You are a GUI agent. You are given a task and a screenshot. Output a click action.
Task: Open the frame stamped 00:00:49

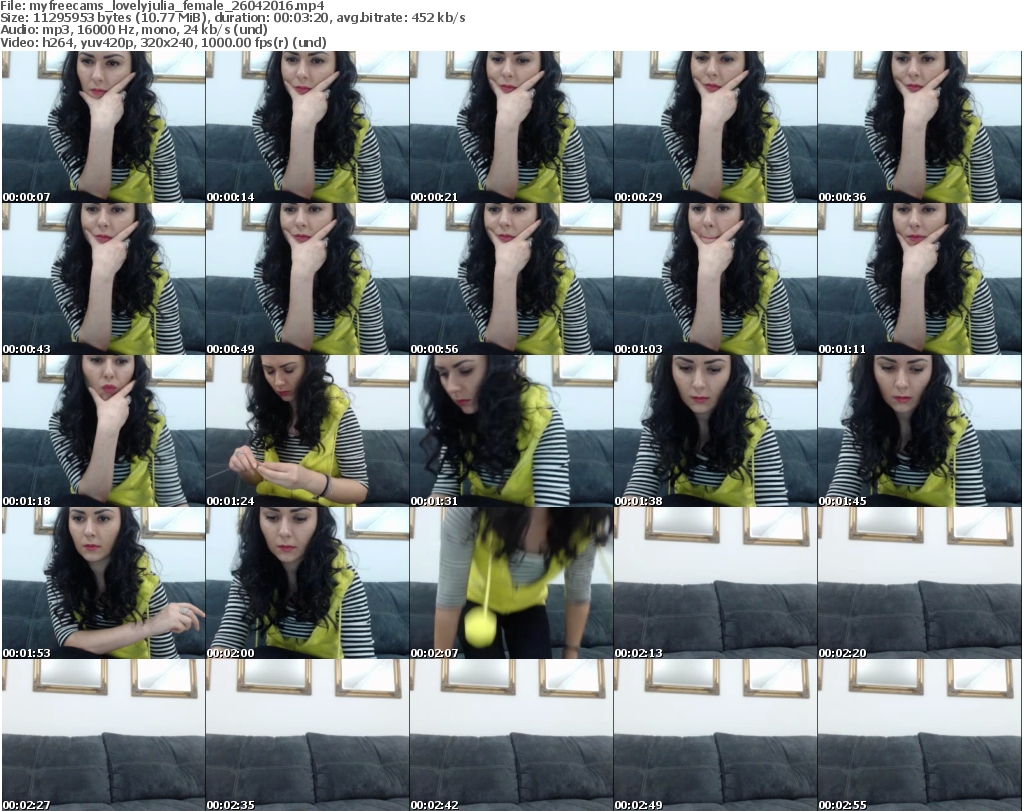[308, 279]
